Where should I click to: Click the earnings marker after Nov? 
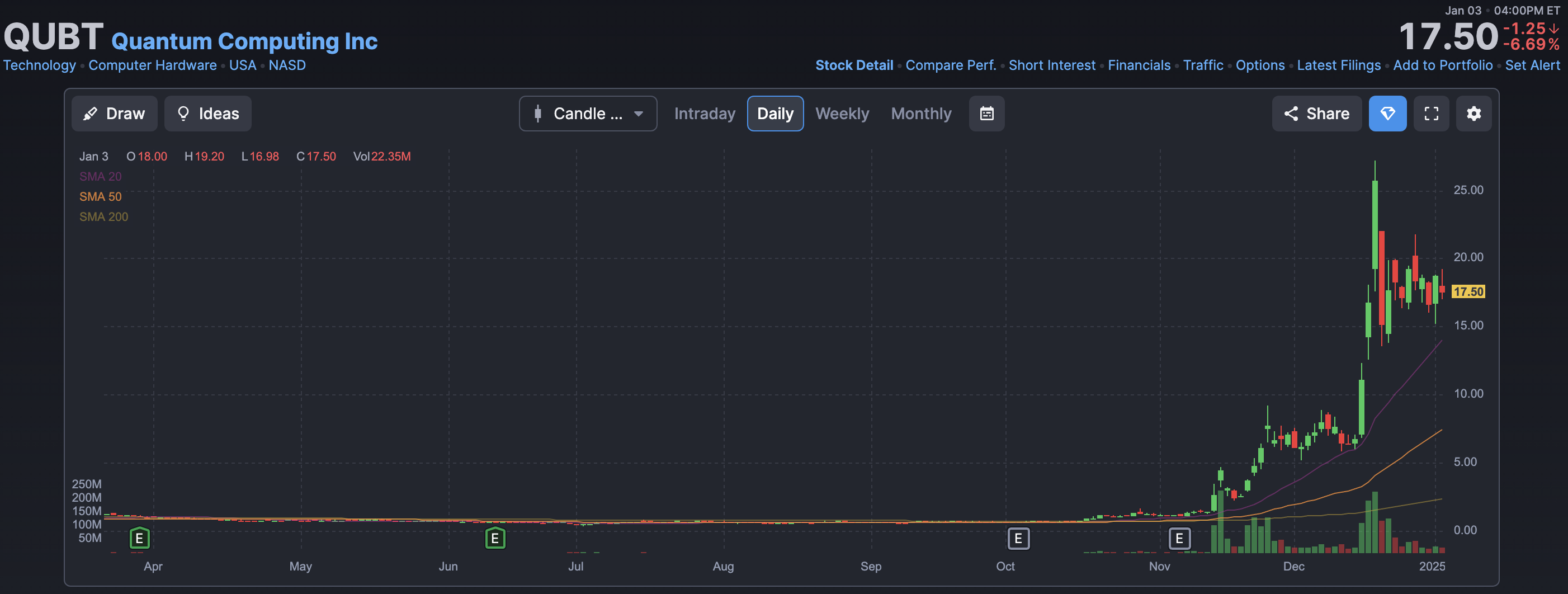point(1180,539)
